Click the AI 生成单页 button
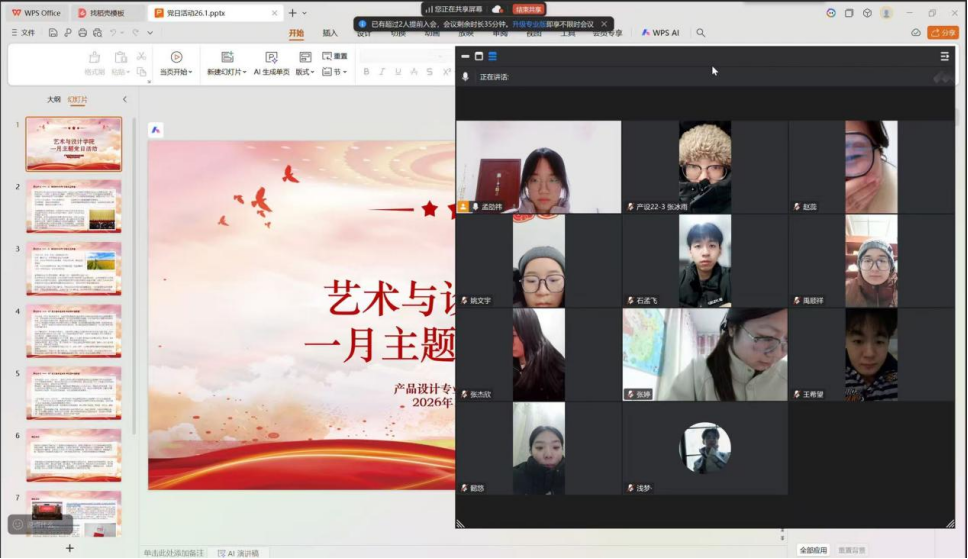The width and height of the screenshot is (968, 559). [271, 63]
